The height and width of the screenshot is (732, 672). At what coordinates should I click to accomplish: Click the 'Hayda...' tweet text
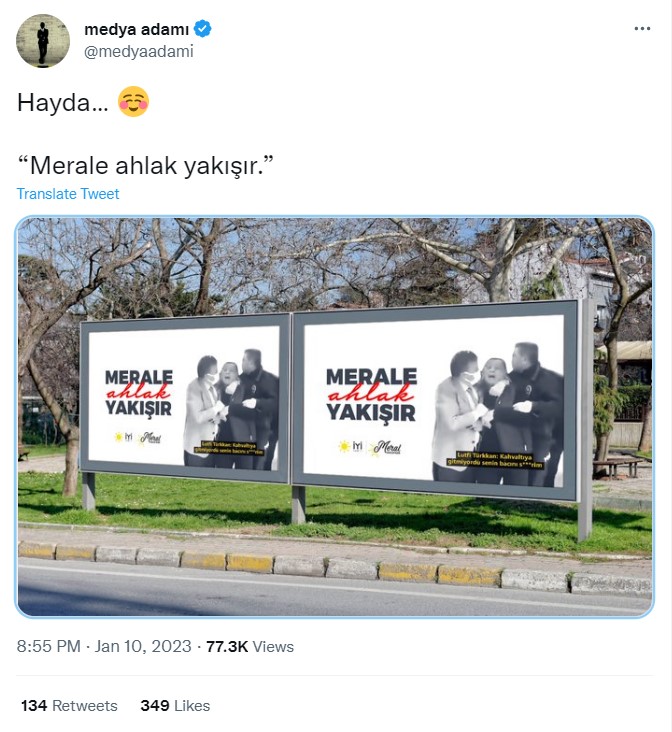(63, 102)
